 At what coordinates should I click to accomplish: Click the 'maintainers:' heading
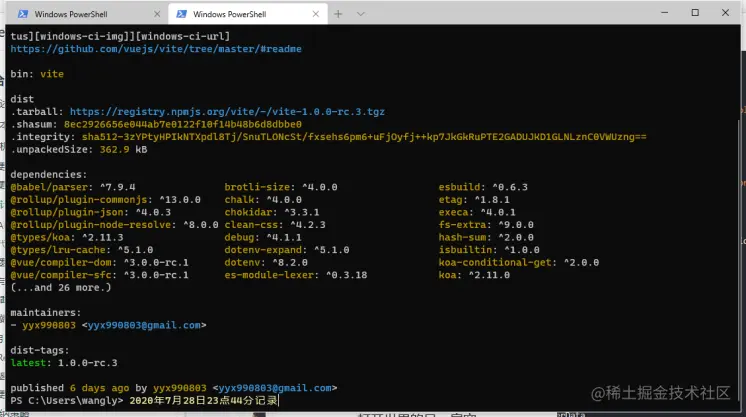tap(46, 313)
